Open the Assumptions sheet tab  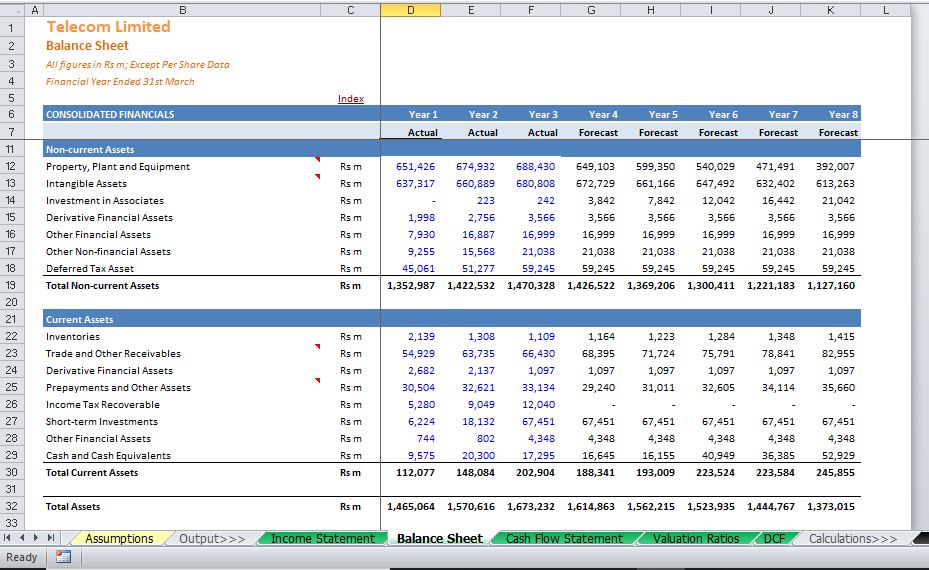pyautogui.click(x=119, y=539)
